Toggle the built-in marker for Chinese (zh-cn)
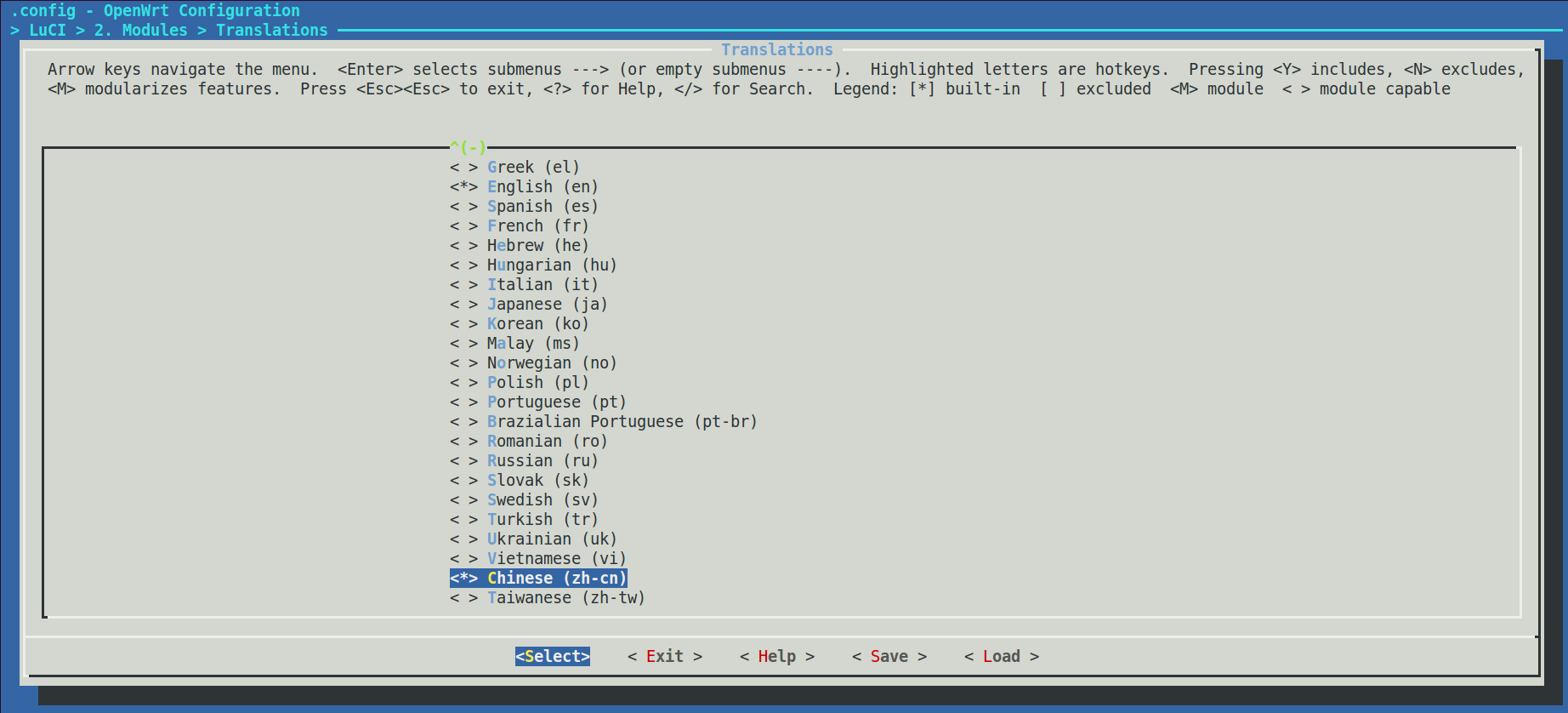 coord(463,579)
